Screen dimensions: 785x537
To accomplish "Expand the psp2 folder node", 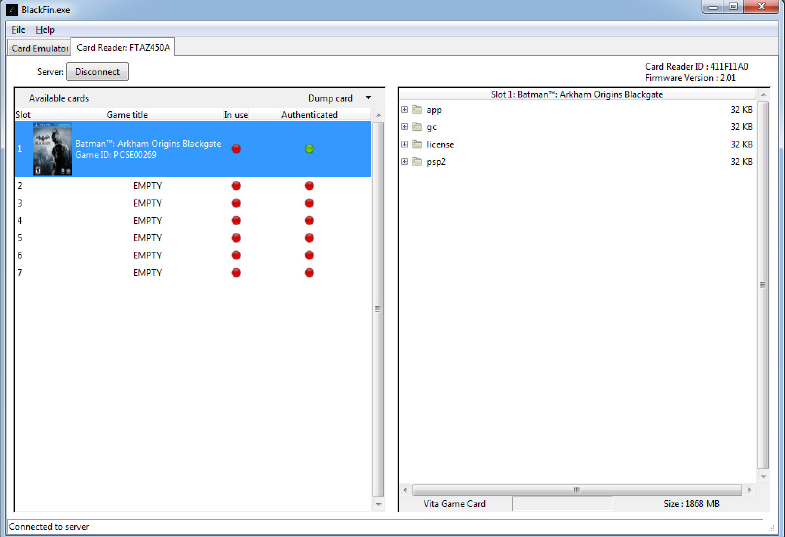I will [405, 161].
